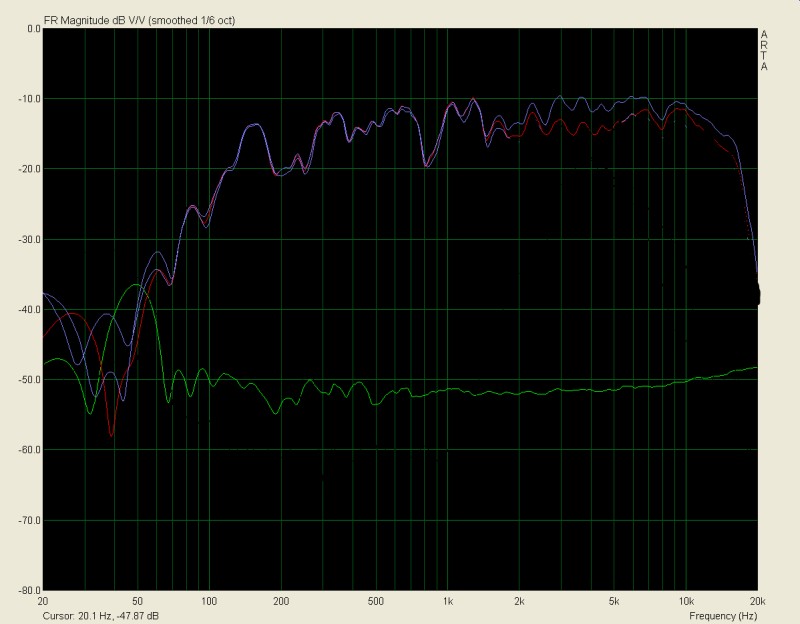The width and height of the screenshot is (800, 624).
Task: Click the 'Frequency (Hz)' axis label
Action: pos(723,616)
